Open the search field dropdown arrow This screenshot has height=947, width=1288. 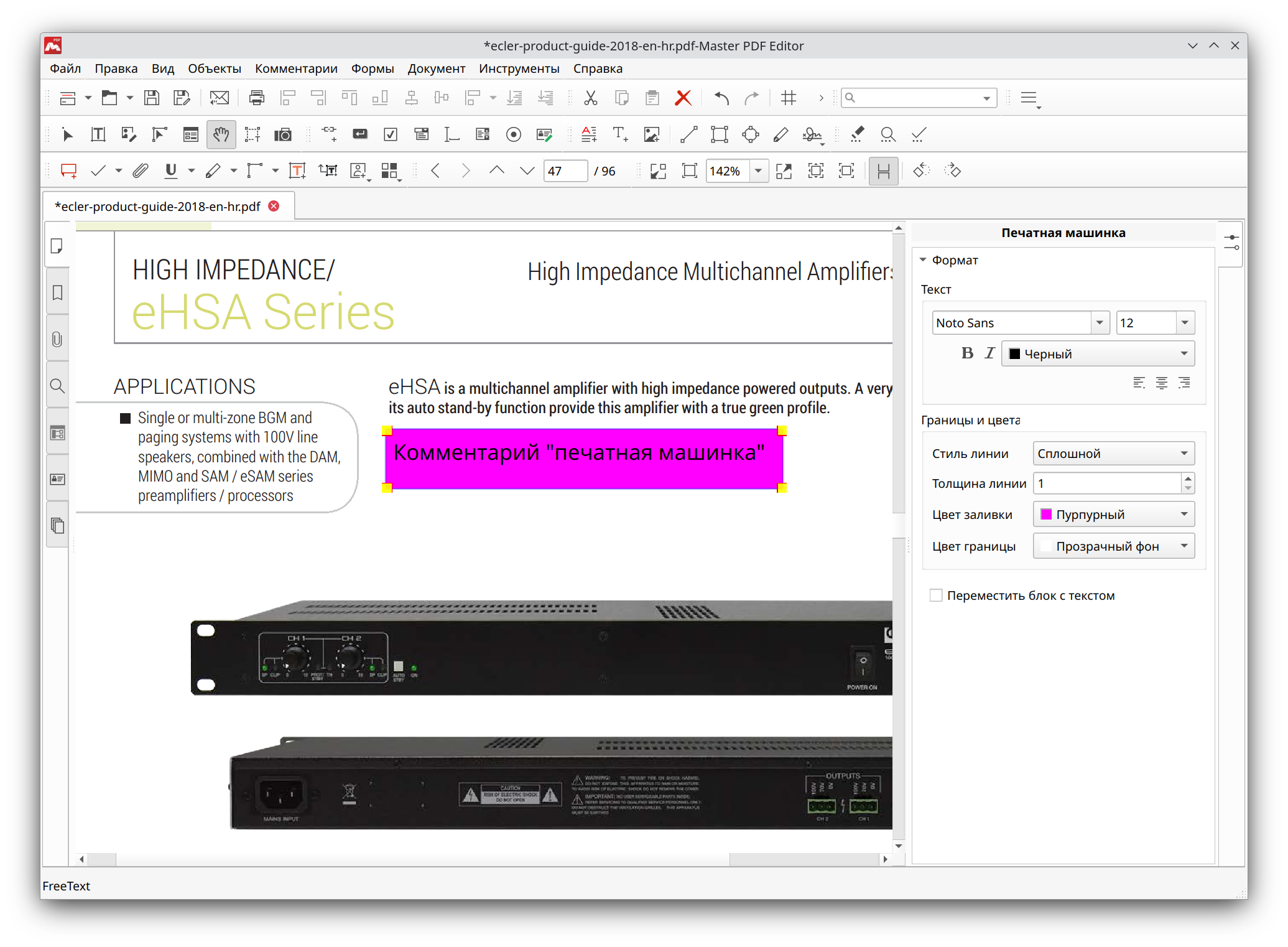click(986, 98)
